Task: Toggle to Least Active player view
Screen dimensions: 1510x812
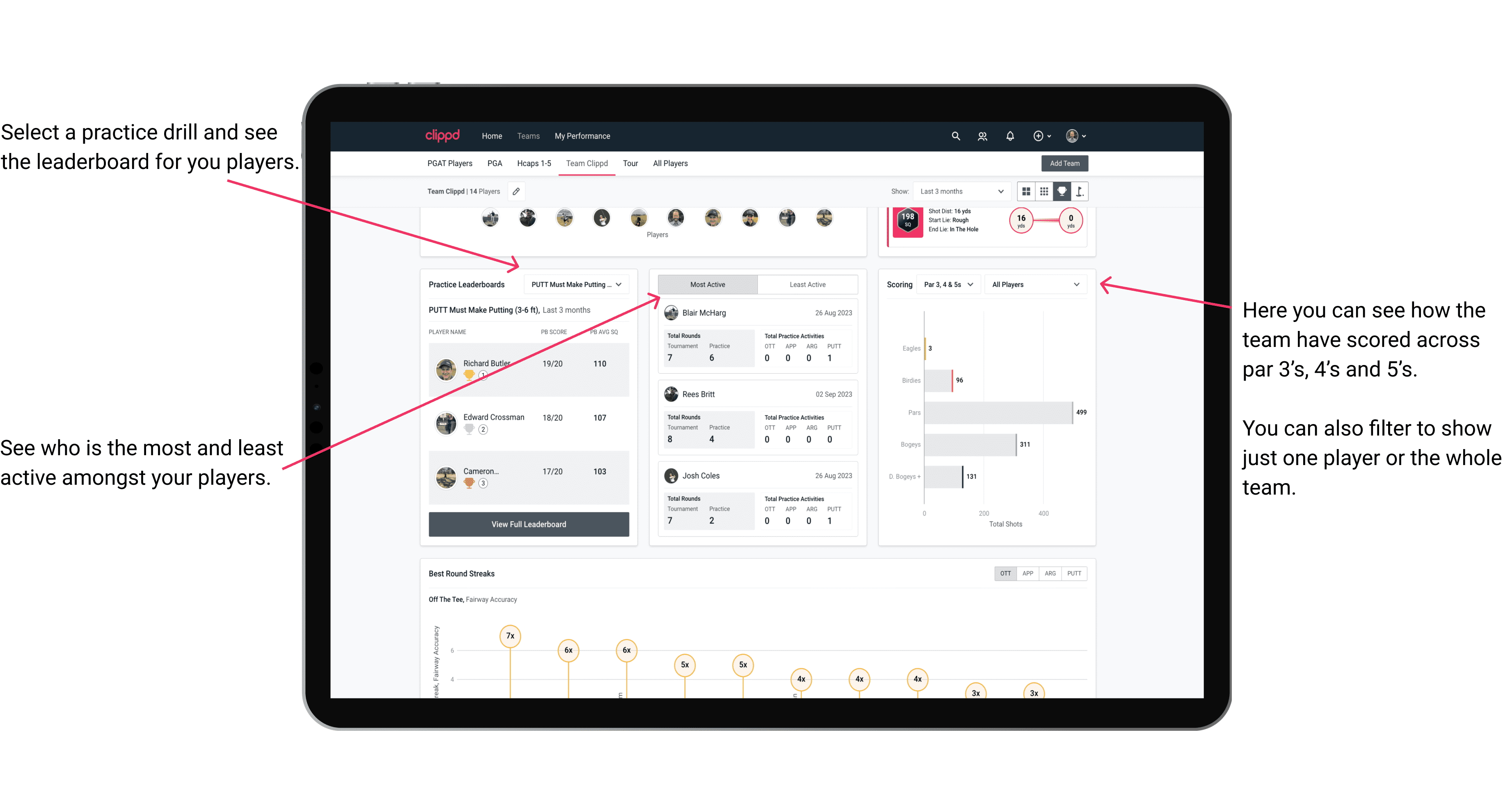Action: click(x=808, y=285)
